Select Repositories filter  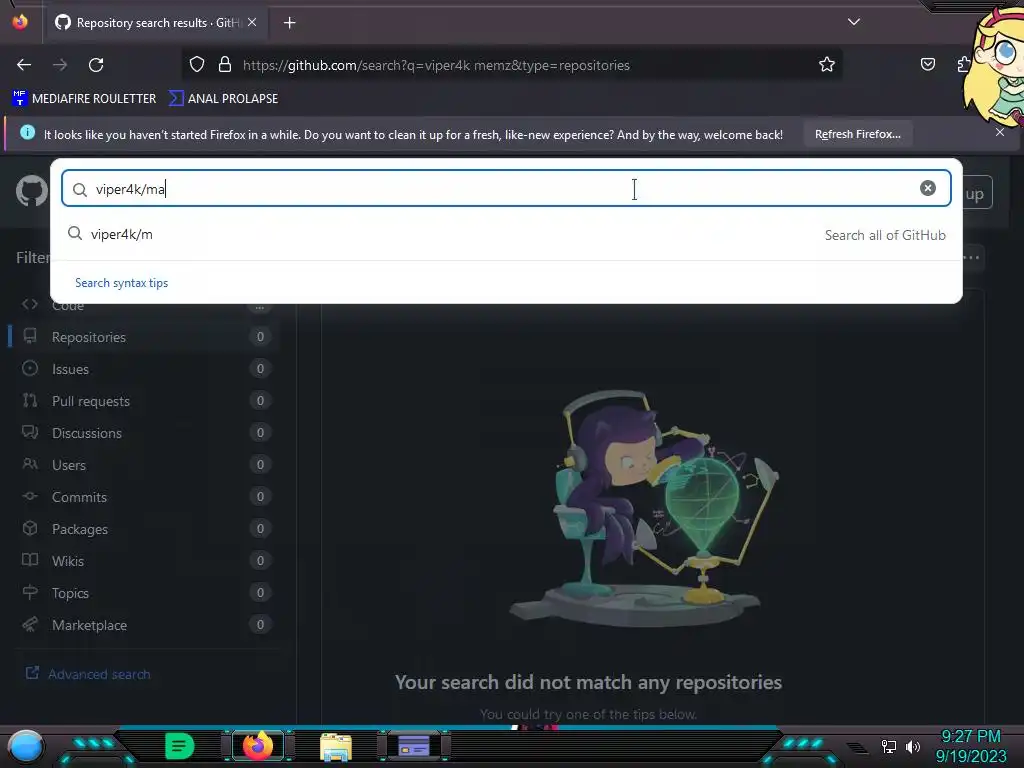click(145, 337)
